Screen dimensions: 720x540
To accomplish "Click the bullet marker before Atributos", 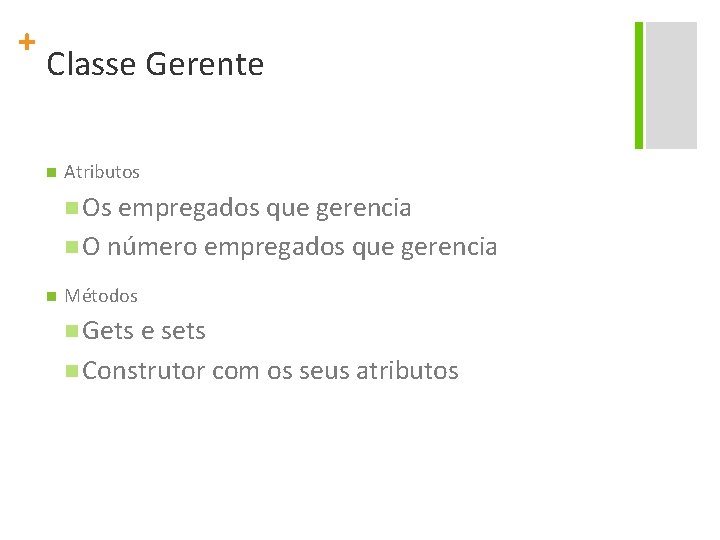I will coord(50,173).
